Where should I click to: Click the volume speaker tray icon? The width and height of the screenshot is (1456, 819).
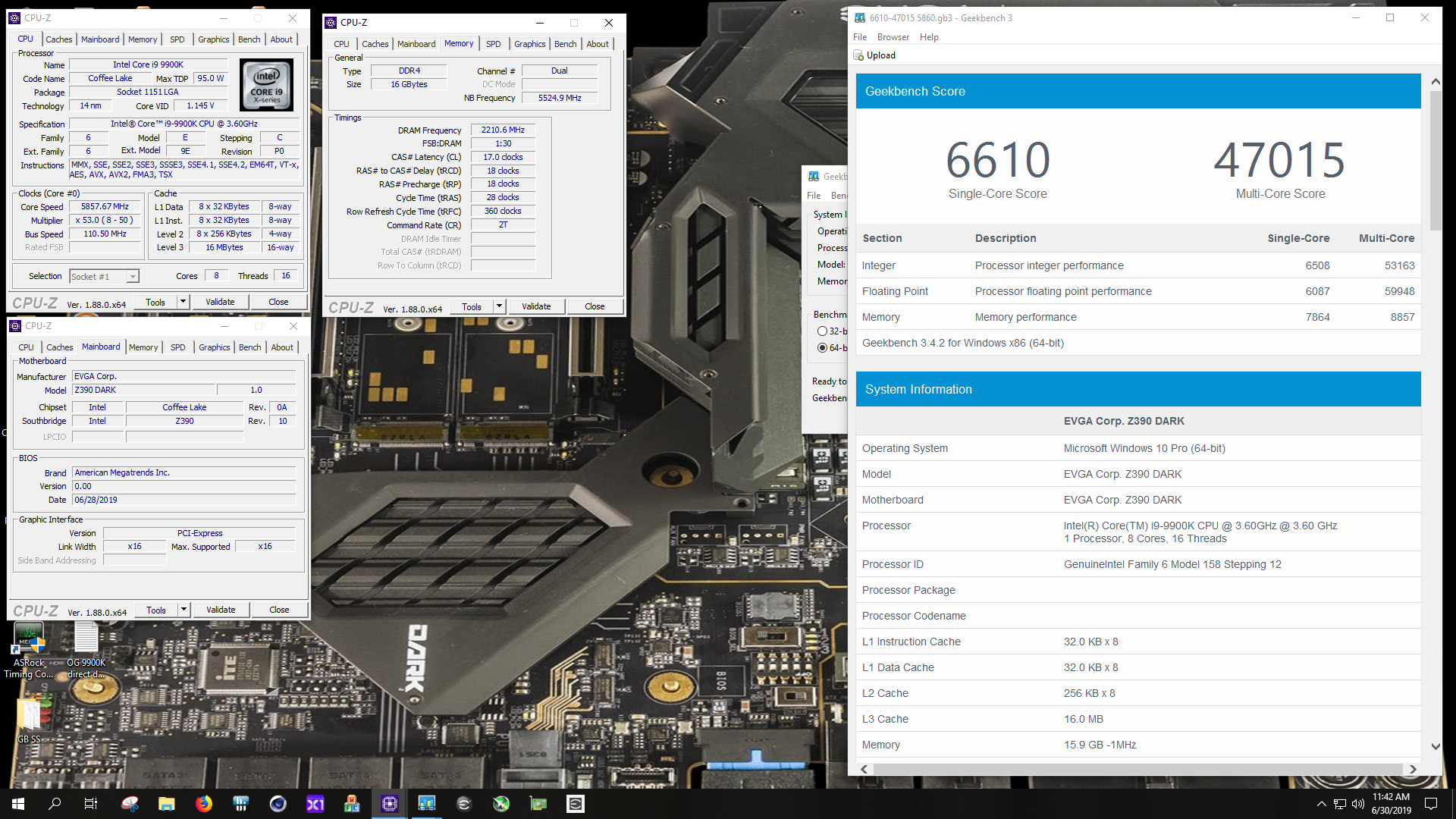(1358, 804)
